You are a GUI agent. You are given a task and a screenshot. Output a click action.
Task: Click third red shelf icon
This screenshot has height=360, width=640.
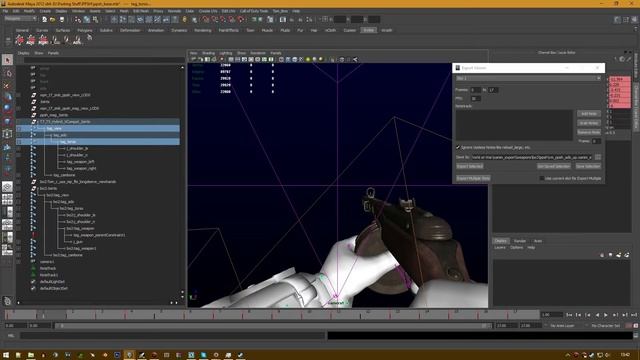(x=42, y=40)
